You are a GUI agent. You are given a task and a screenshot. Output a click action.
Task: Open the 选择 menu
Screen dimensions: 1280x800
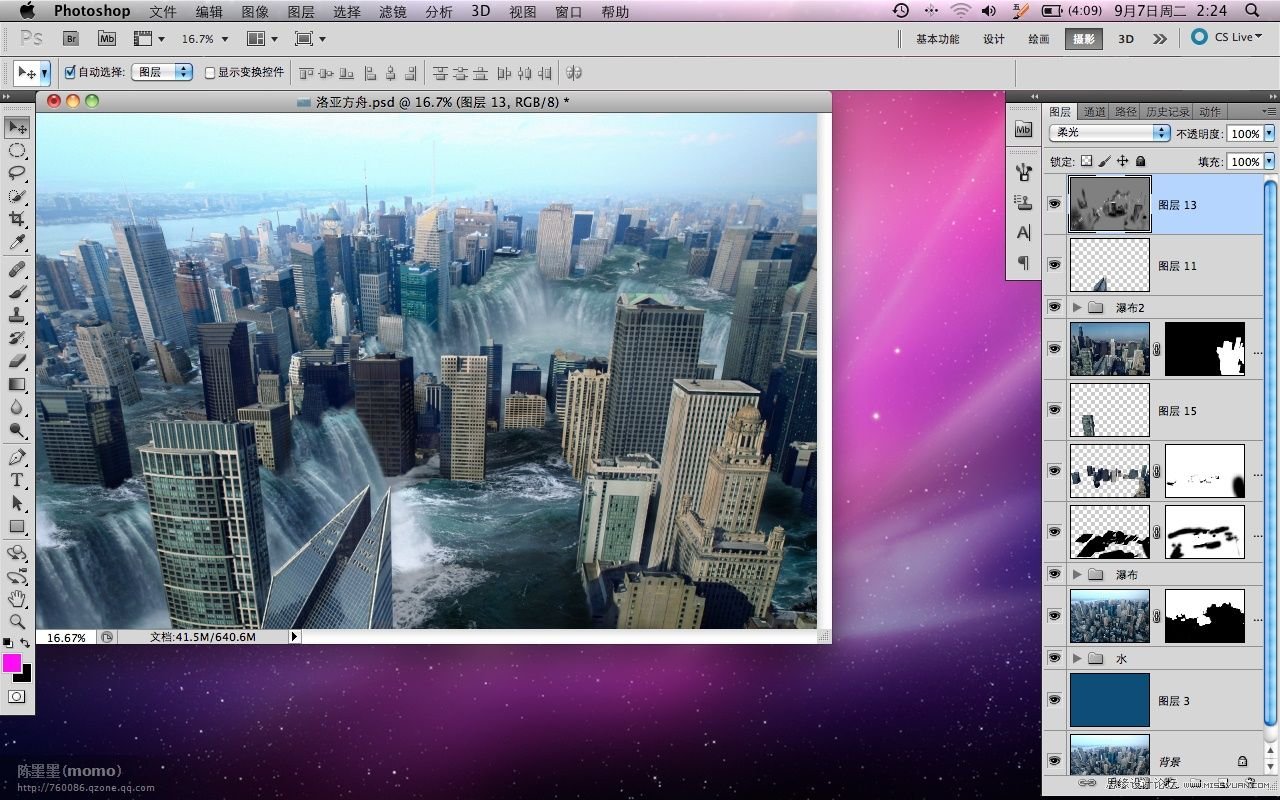click(347, 11)
